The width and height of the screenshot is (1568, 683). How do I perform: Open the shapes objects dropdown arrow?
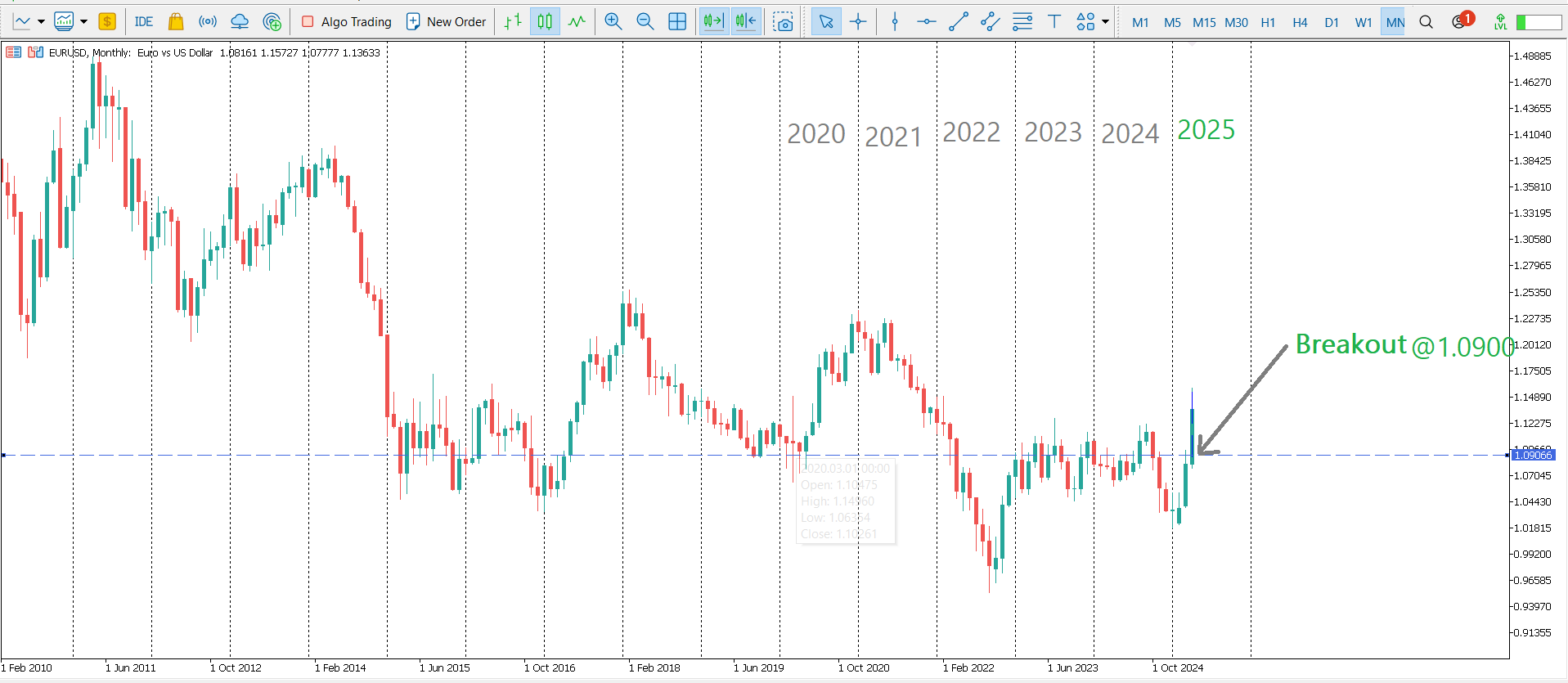click(1106, 22)
